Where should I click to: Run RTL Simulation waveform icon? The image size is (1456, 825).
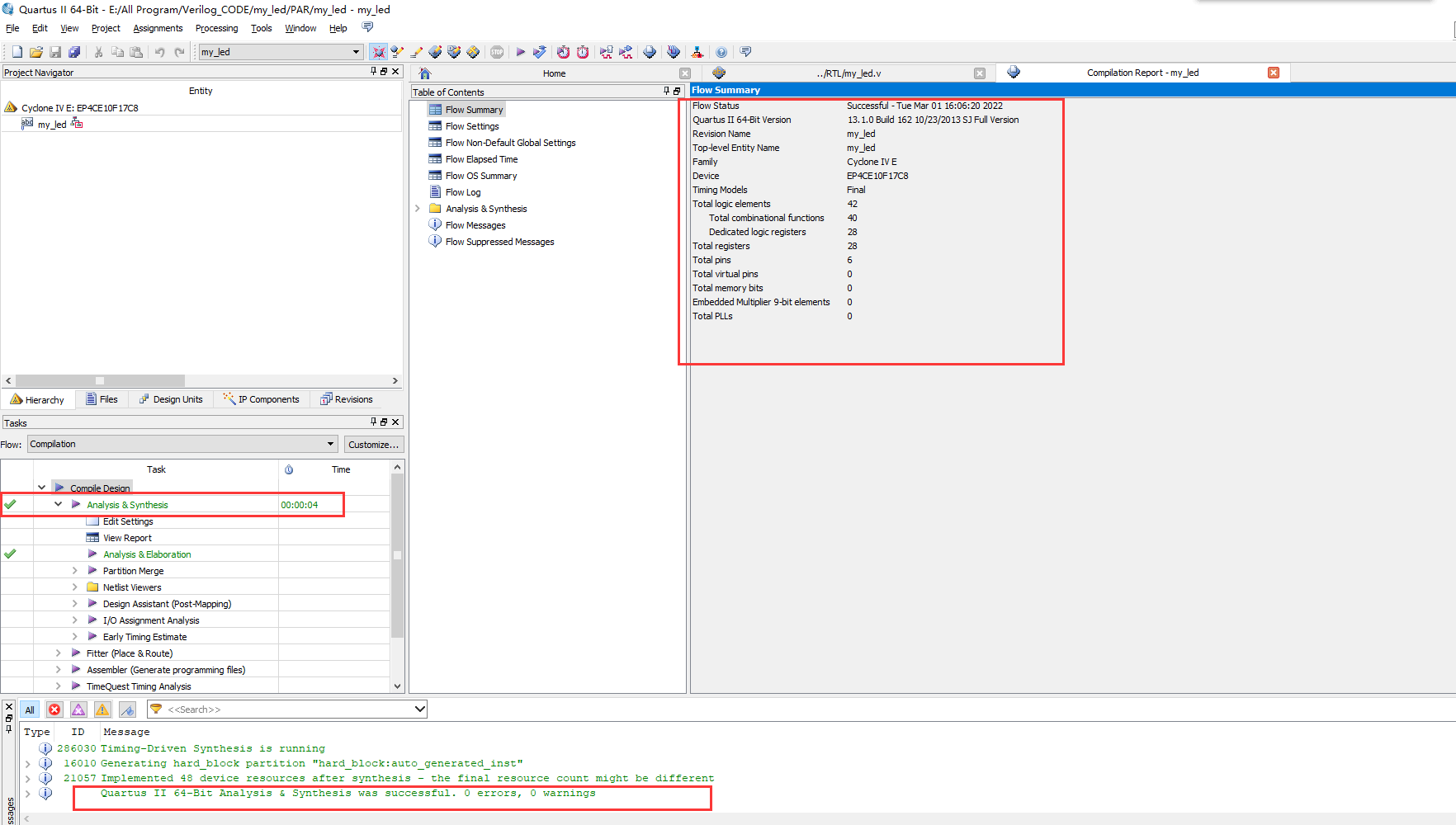[607, 52]
